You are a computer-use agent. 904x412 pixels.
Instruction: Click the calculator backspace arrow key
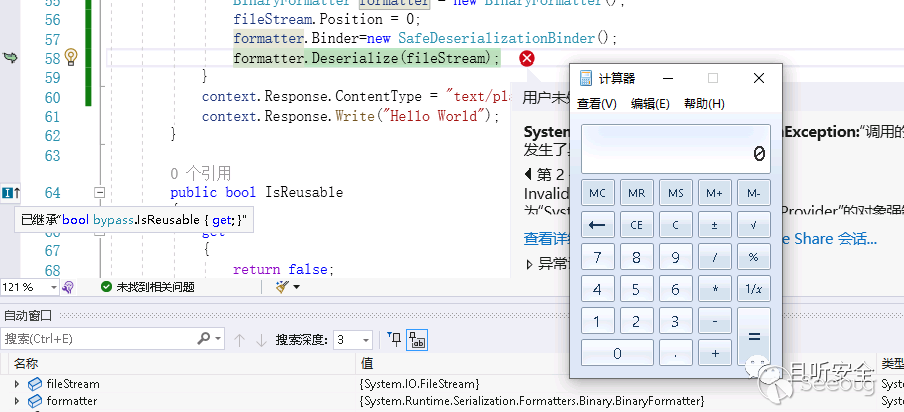point(597,225)
